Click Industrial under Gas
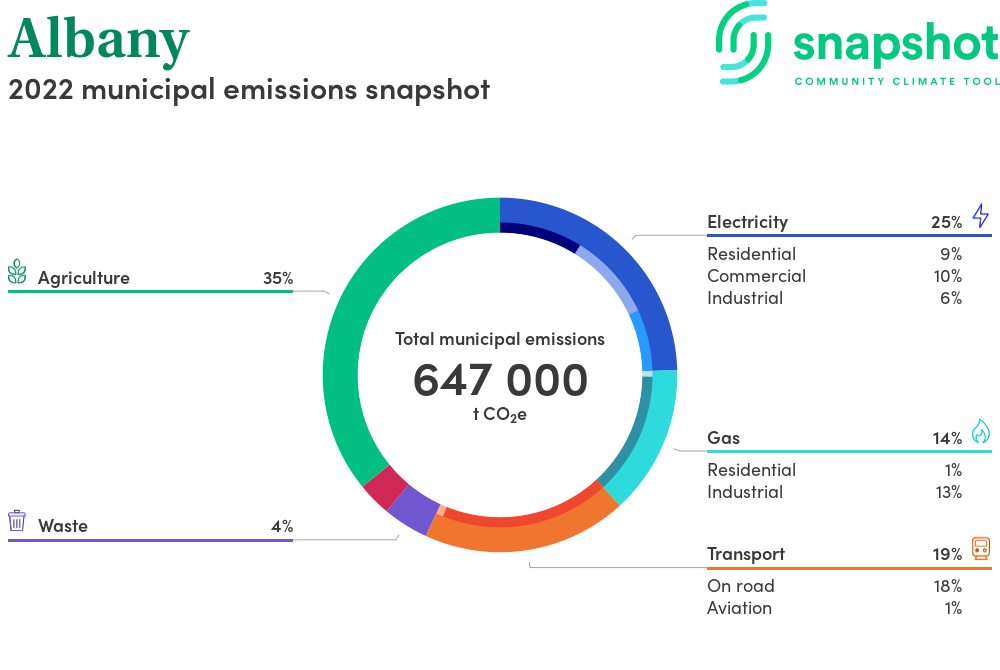 745,492
